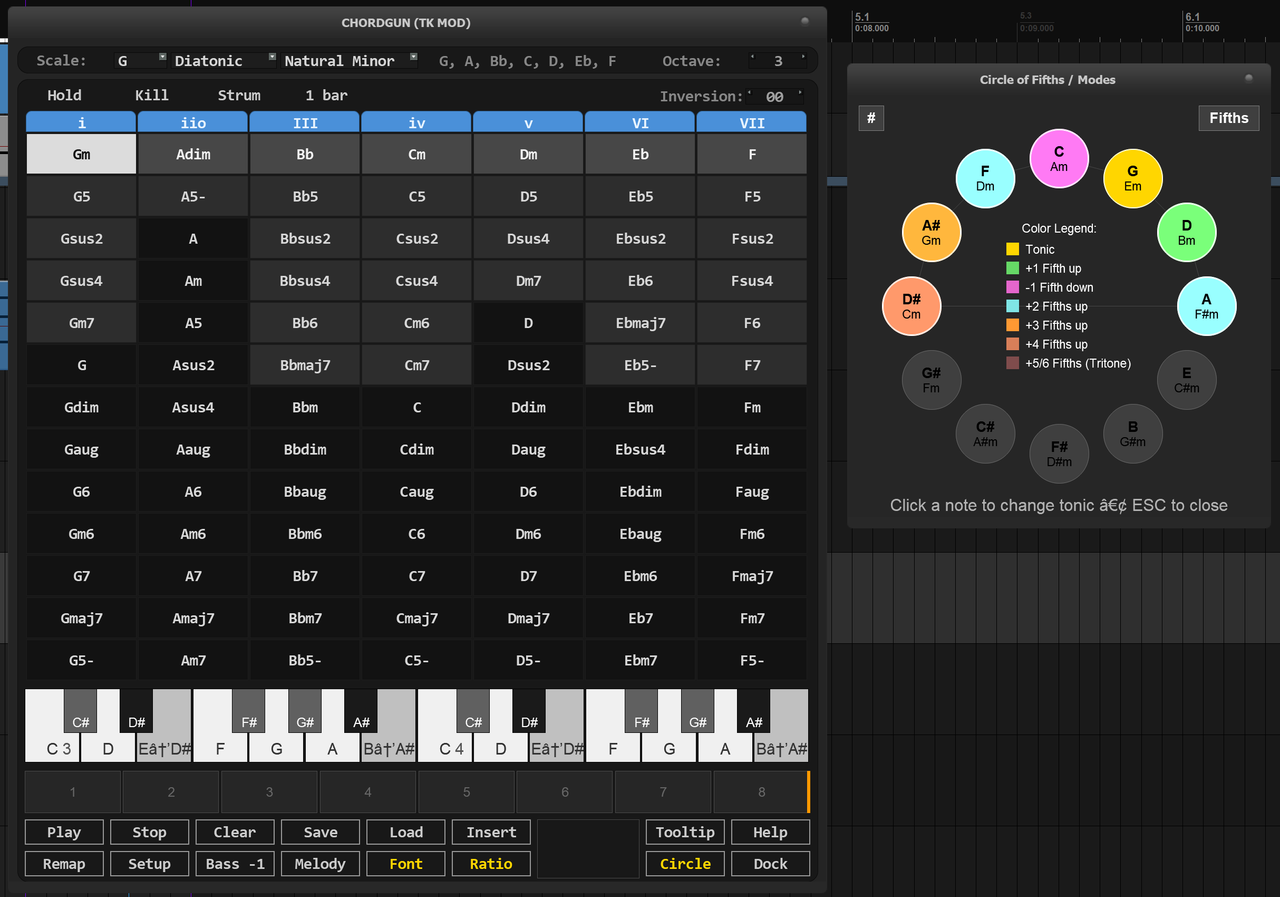
Task: Open the scale root note G dropdown
Action: 136,61
